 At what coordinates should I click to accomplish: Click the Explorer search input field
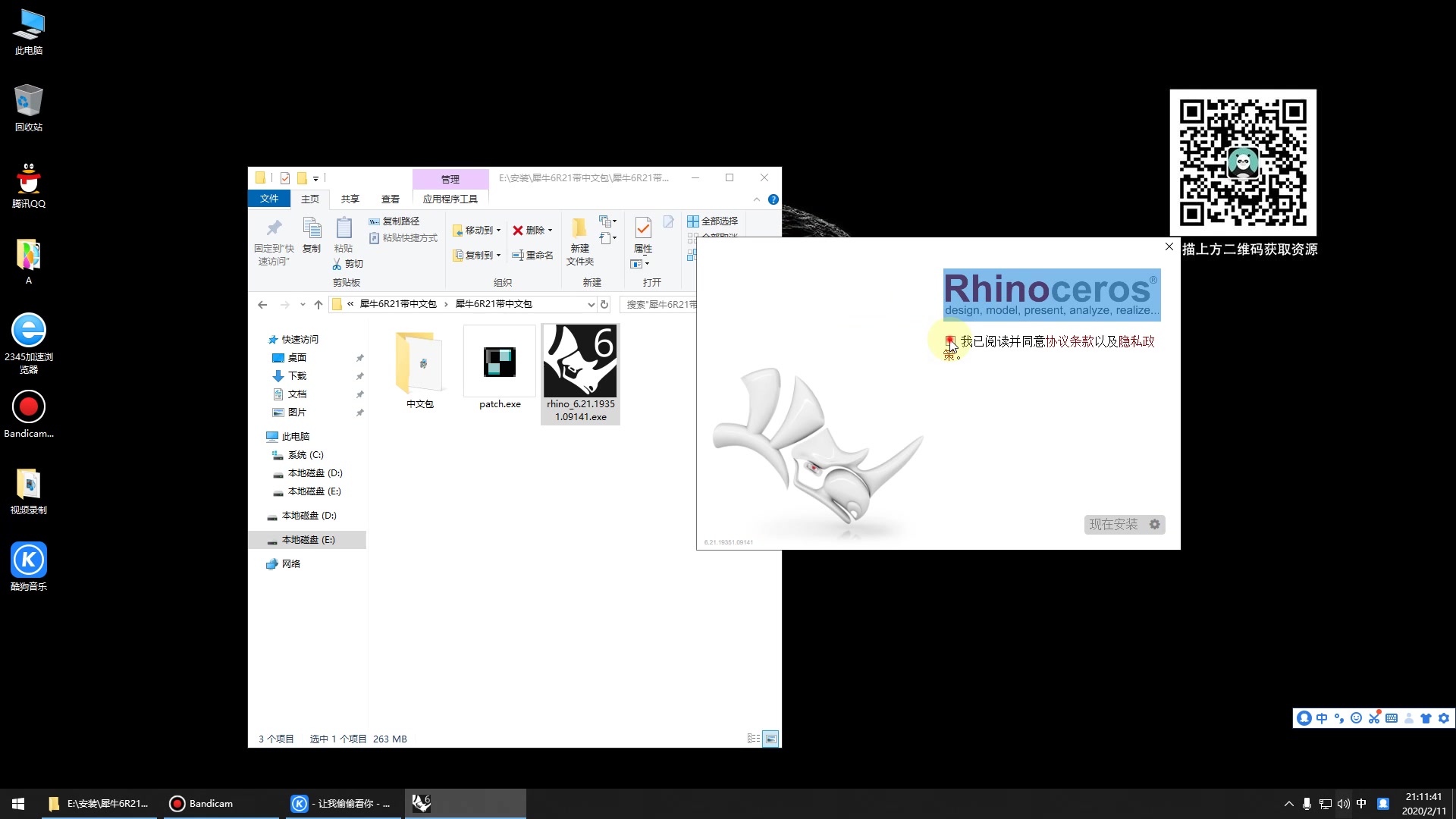tap(658, 304)
